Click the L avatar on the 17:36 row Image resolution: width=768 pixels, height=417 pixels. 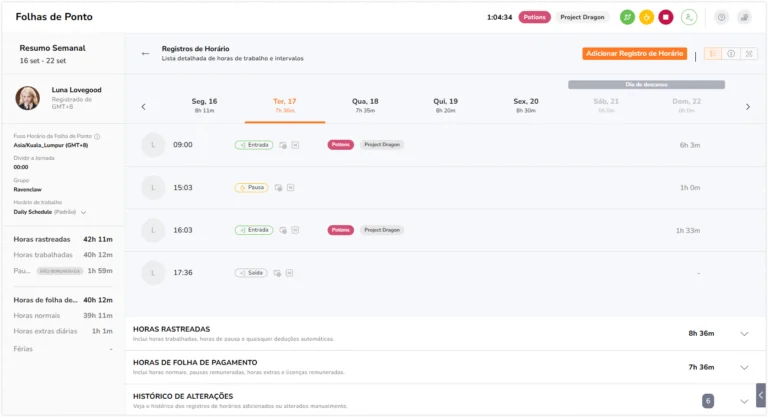153,273
